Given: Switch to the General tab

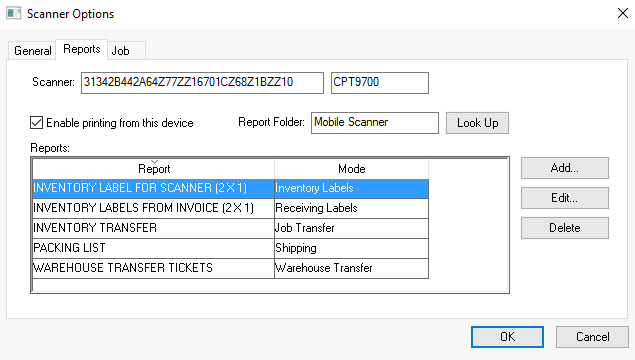Looking at the screenshot, I should point(32,51).
